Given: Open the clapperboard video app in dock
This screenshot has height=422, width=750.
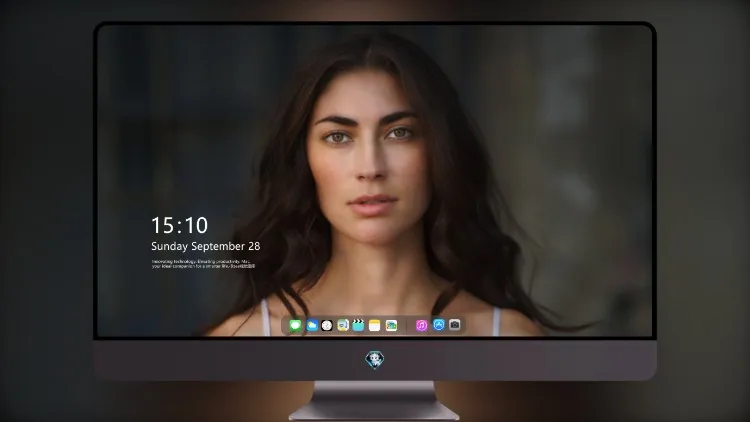Looking at the screenshot, I should 358,325.
